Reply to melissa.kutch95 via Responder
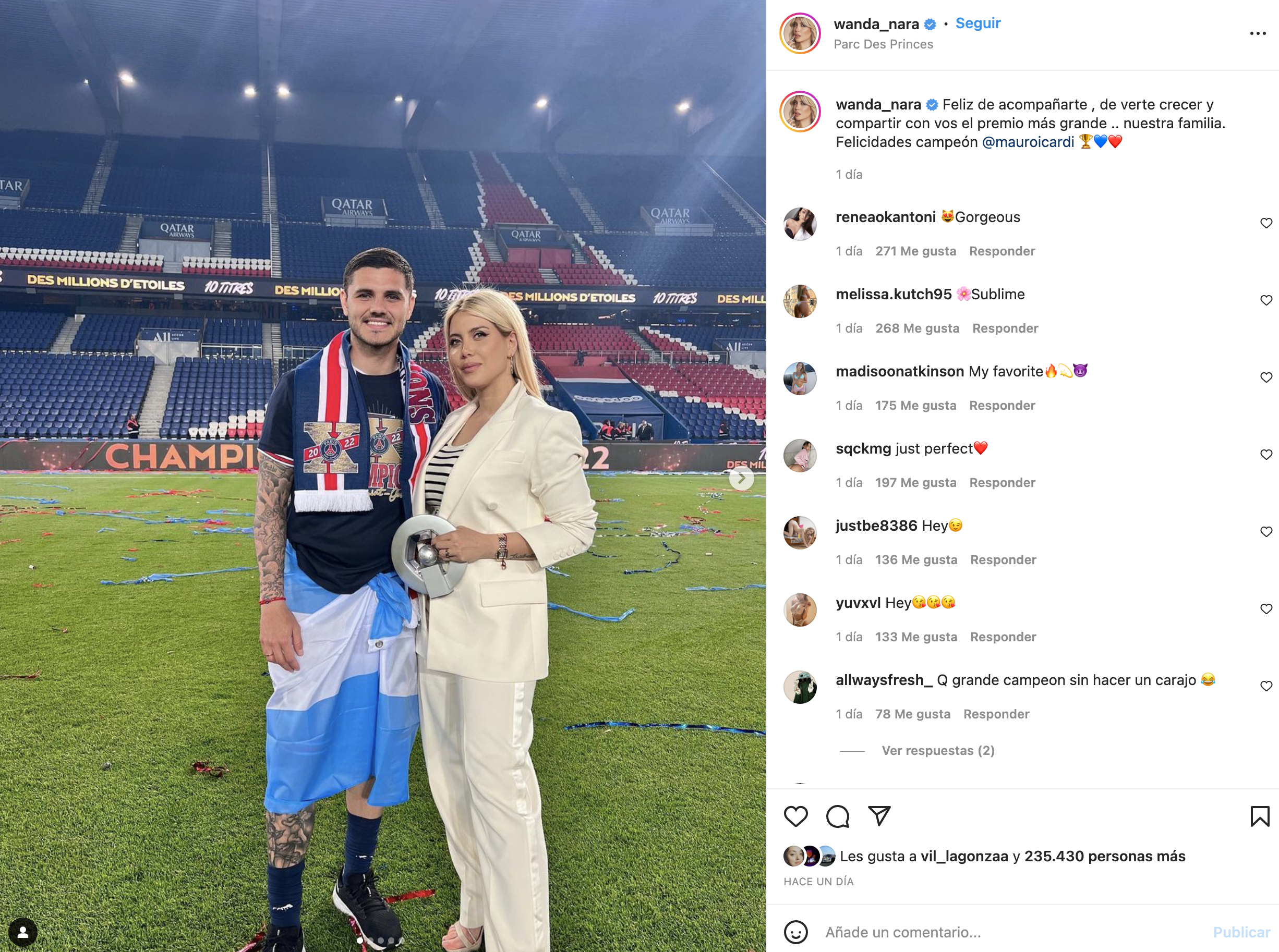1279x952 pixels. [x=1005, y=328]
